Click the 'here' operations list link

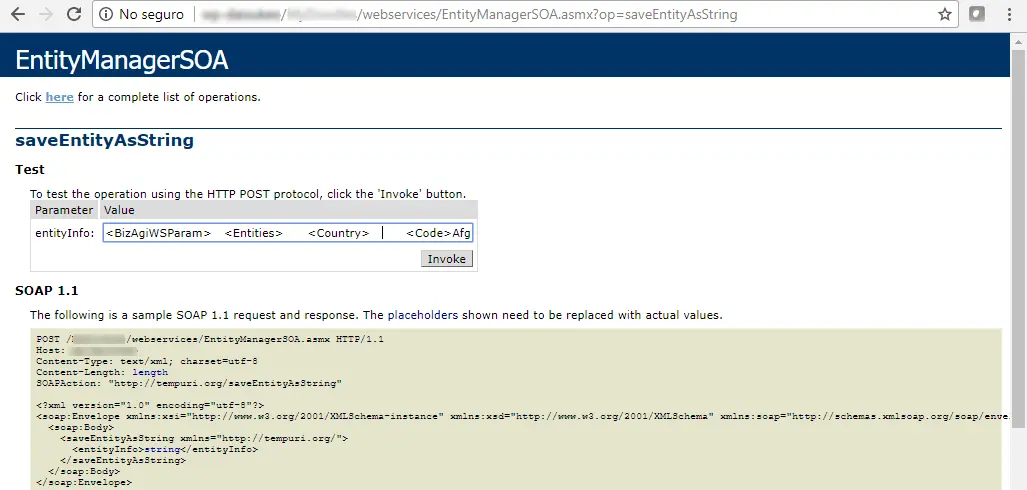(x=59, y=97)
